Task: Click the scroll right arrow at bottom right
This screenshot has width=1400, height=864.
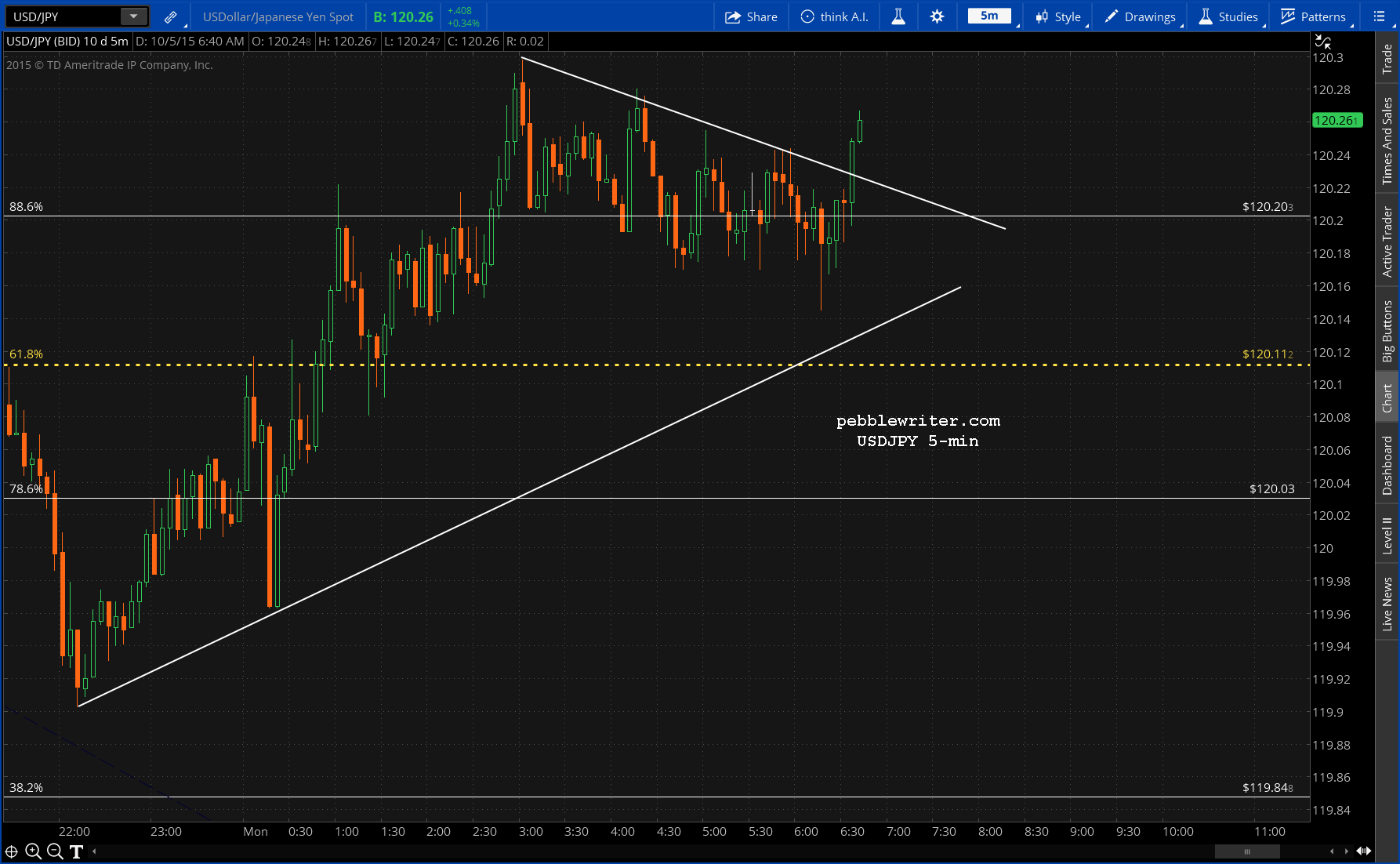Action: point(1347,851)
